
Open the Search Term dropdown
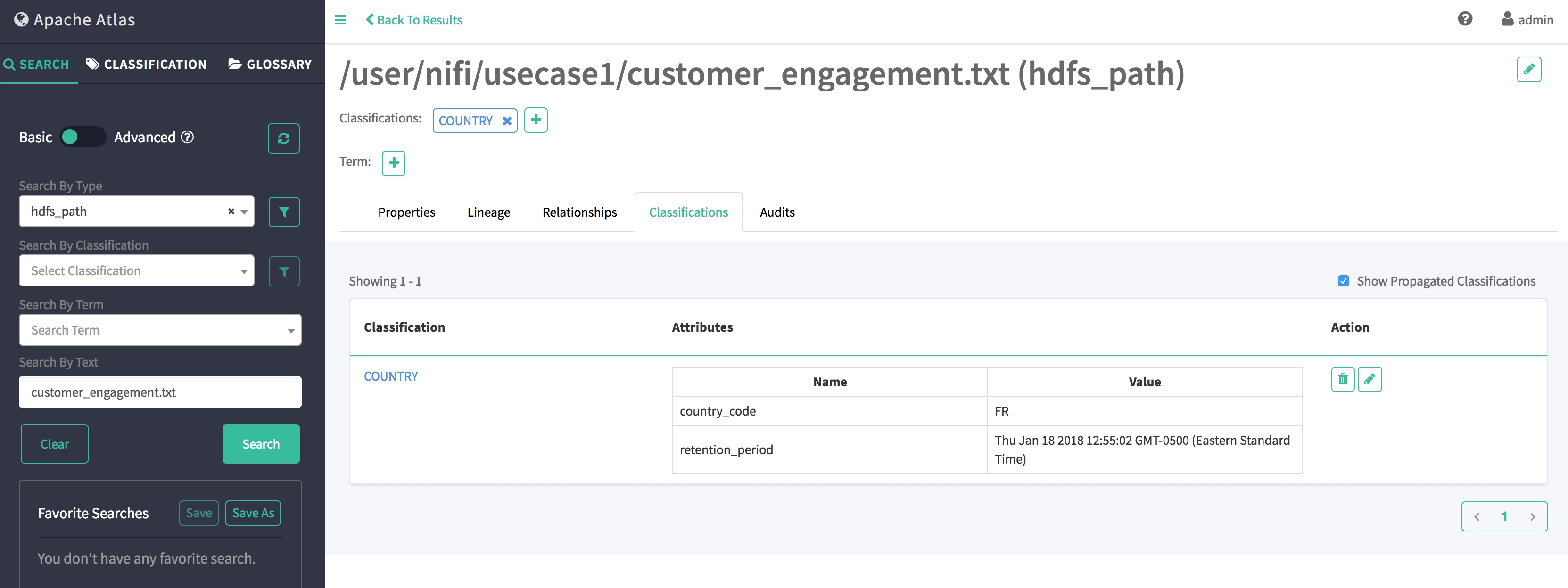(160, 329)
